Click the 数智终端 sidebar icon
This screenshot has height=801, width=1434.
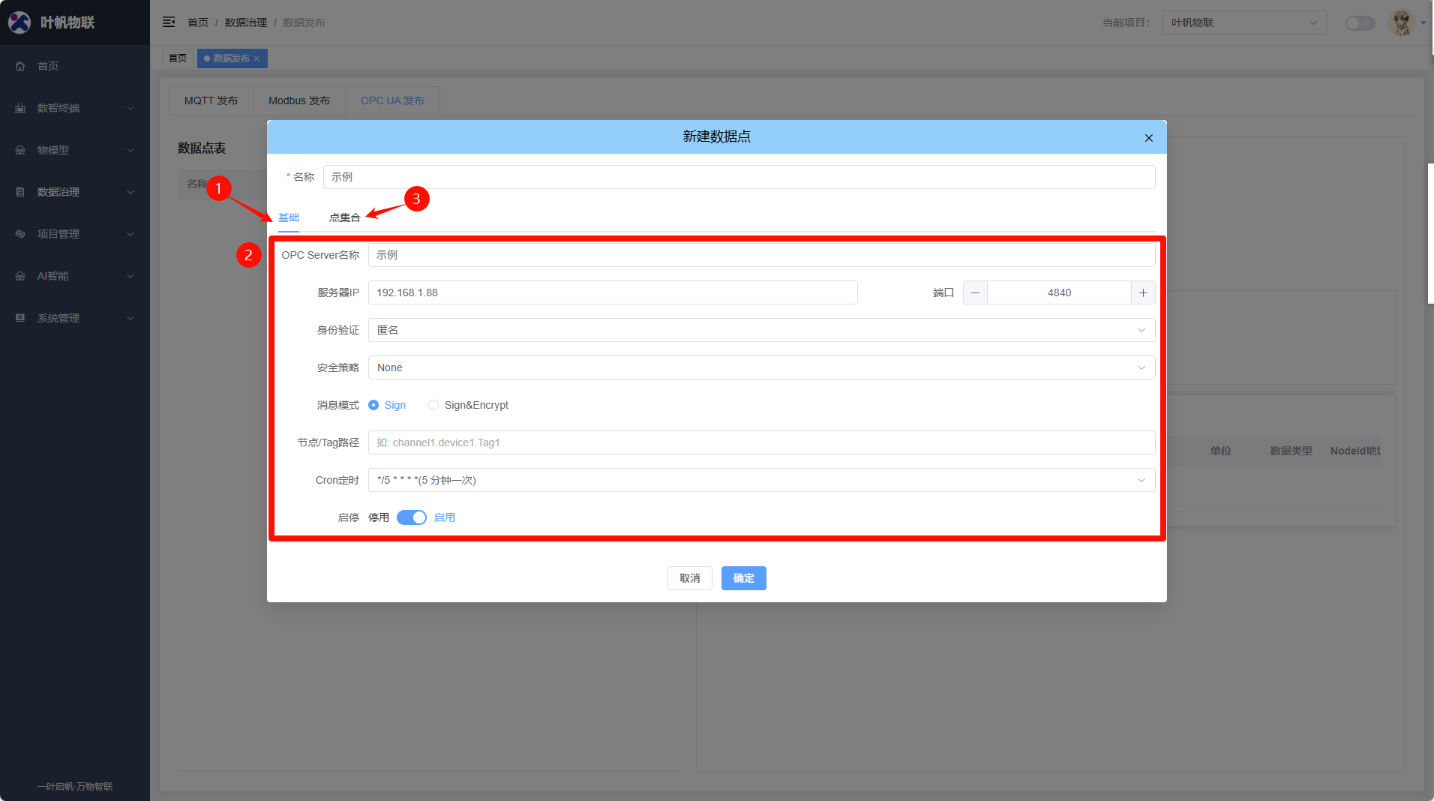[x=20, y=108]
